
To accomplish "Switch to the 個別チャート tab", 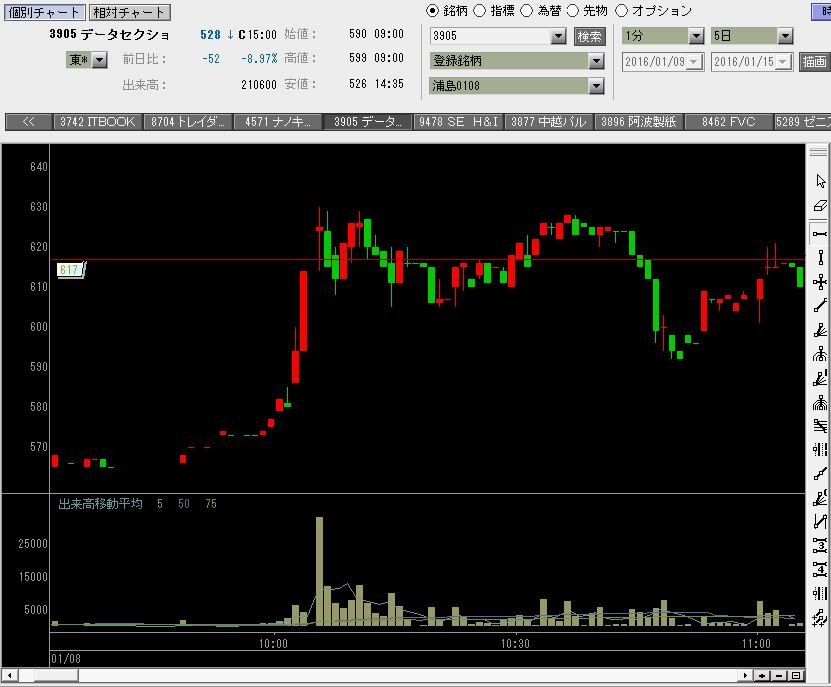I will click(45, 12).
